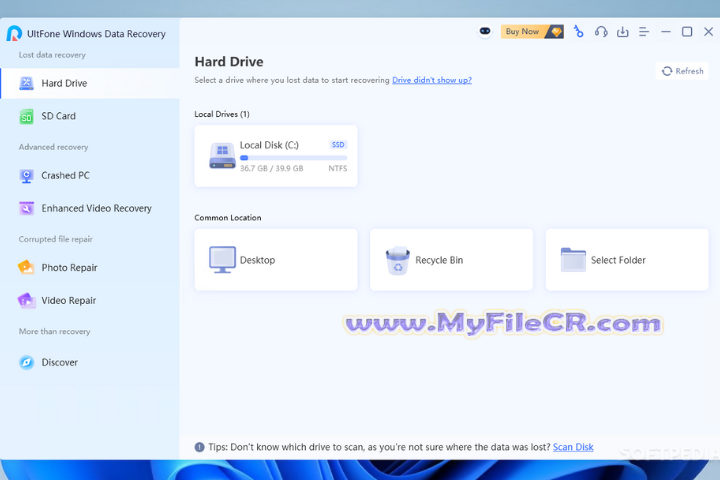Click the Crashed PC monitor icon
Image resolution: width=720 pixels, height=480 pixels.
coord(26,176)
